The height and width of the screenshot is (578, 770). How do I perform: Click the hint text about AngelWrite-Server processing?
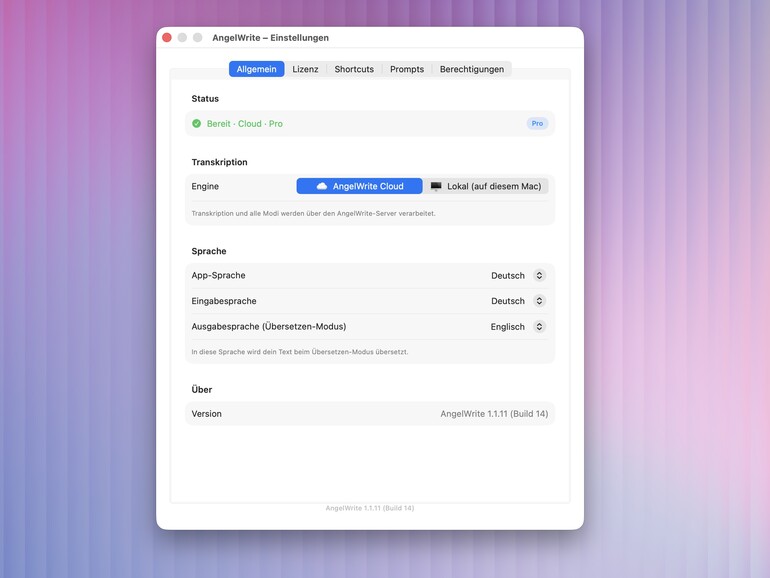tap(313, 214)
